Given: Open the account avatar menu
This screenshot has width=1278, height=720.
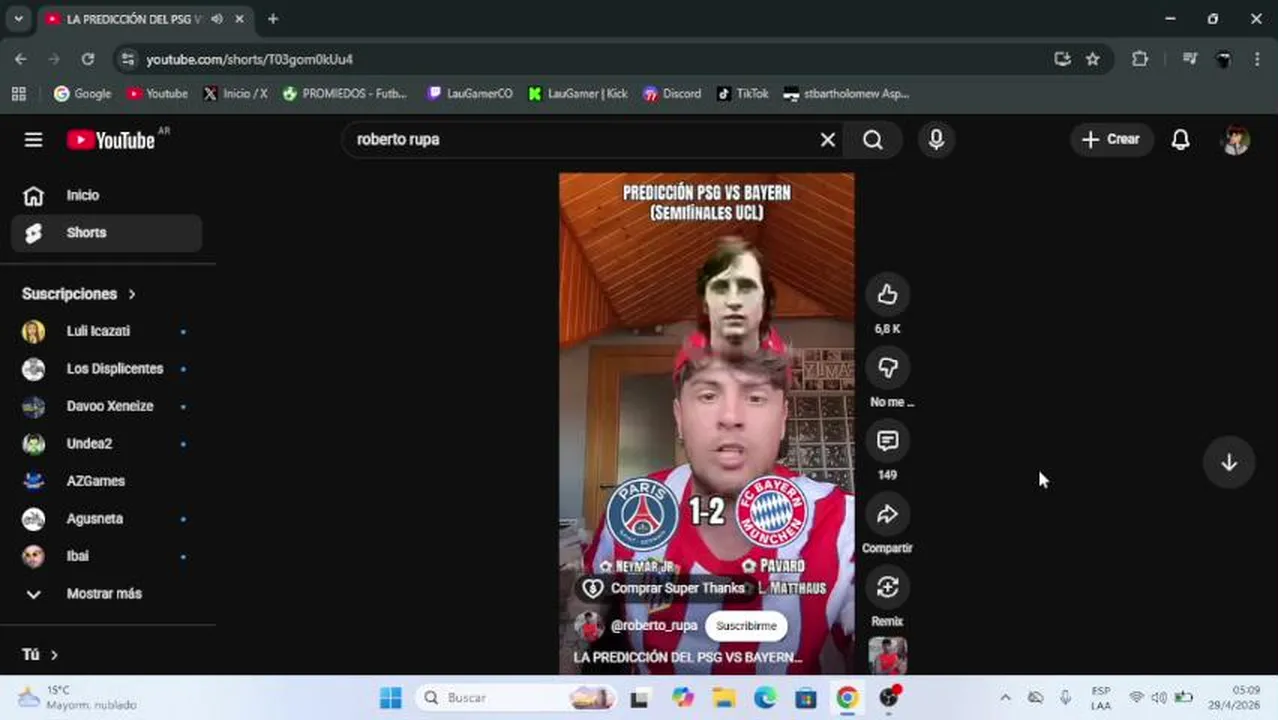Looking at the screenshot, I should point(1236,140).
